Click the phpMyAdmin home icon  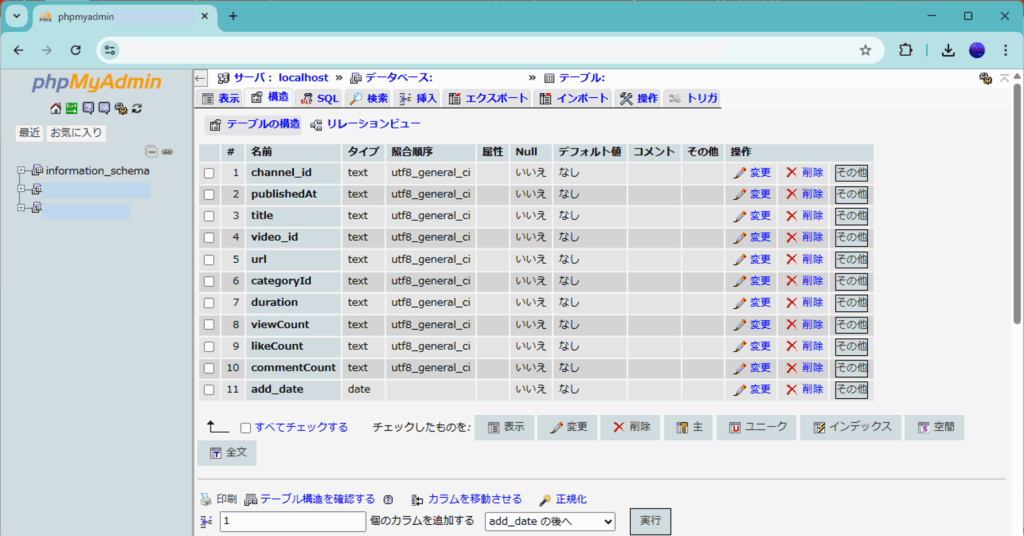coord(57,108)
